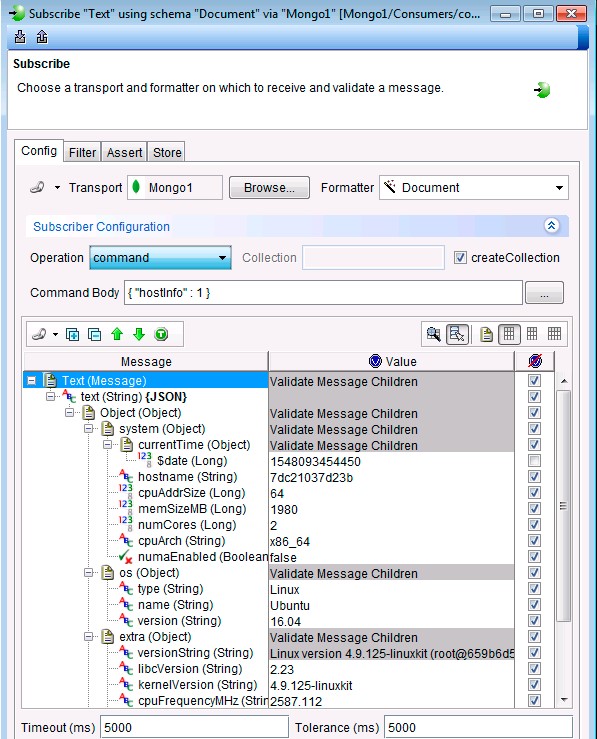
Task: Click the message table vertical scrollbar thumb
Action: [x=564, y=506]
